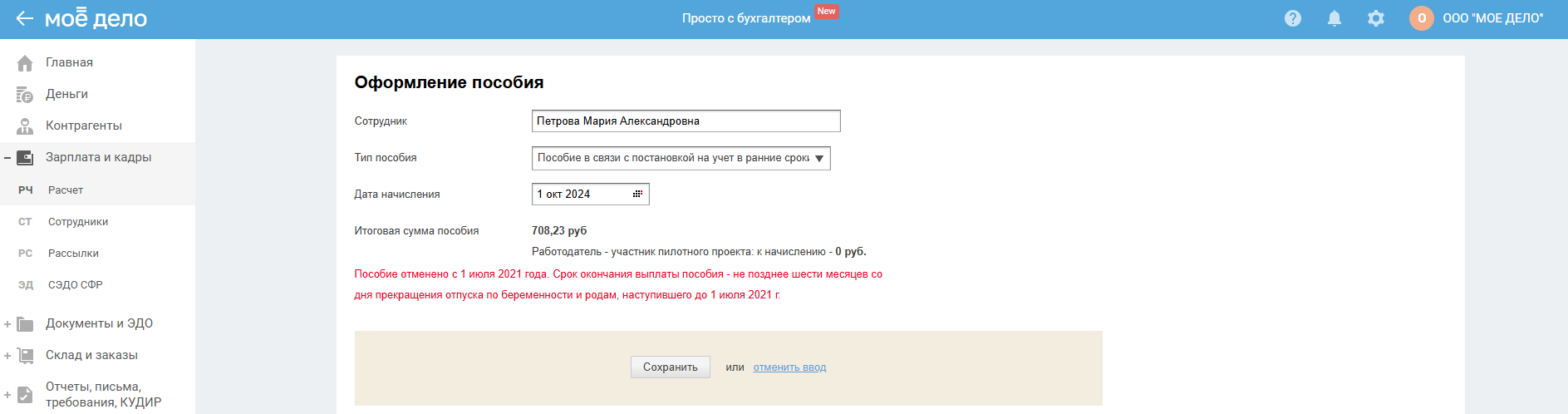
Task: Open the Тип пособия dropdown
Action: click(681, 158)
